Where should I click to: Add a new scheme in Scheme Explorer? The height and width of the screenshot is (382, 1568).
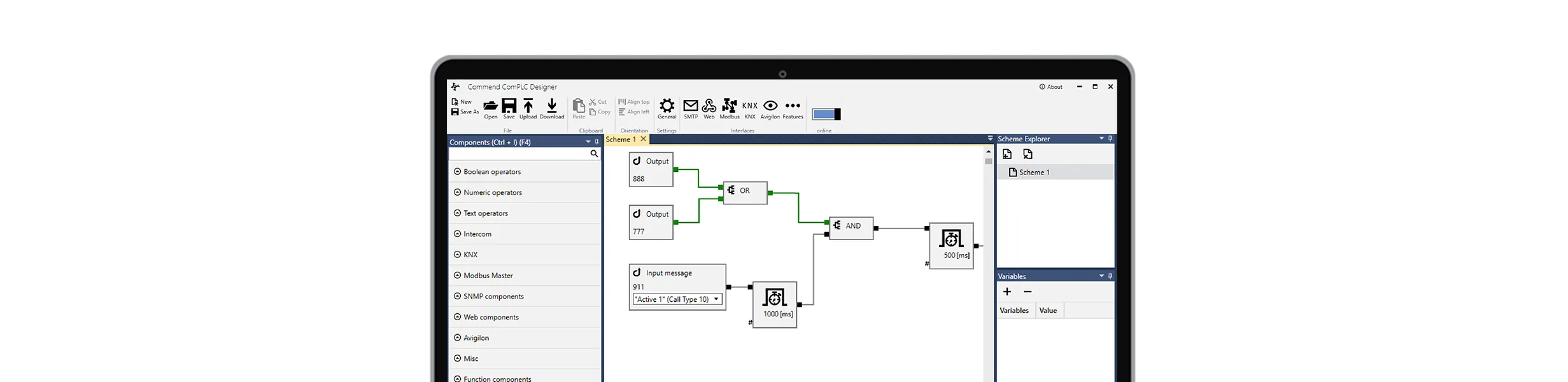pyautogui.click(x=1007, y=154)
